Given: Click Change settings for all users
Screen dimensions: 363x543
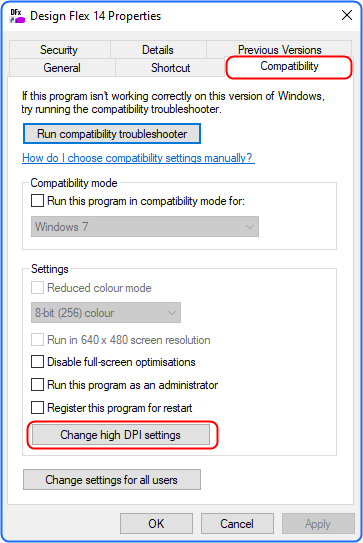Looking at the screenshot, I should tap(112, 480).
